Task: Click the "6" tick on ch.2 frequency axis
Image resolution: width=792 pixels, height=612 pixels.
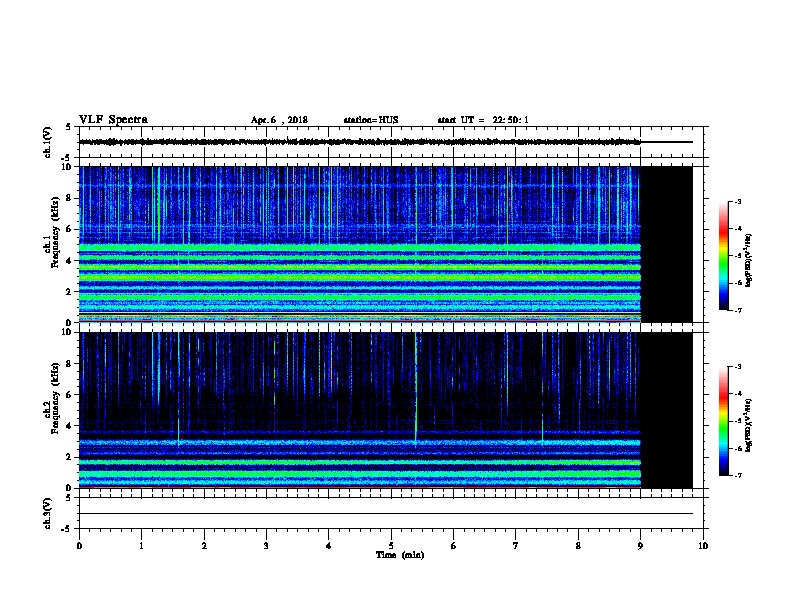Action: coord(70,395)
